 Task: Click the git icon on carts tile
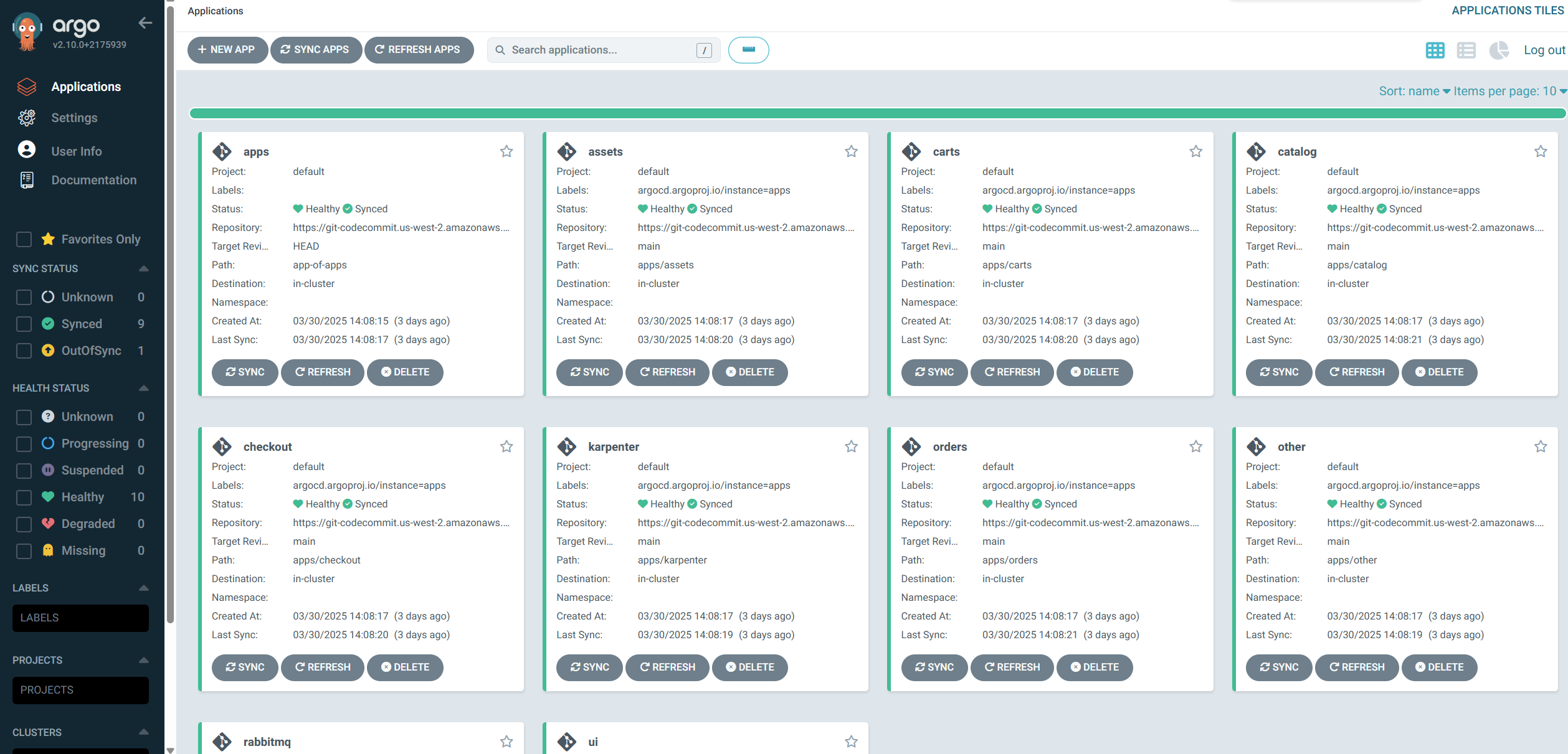(x=911, y=151)
